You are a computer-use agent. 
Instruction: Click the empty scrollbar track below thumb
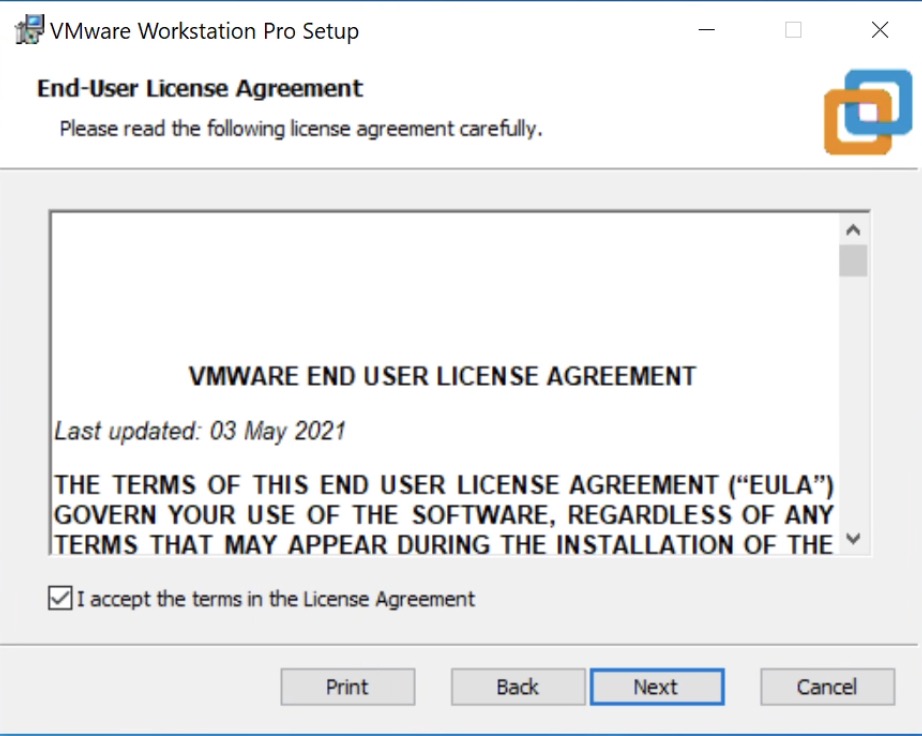(853, 400)
